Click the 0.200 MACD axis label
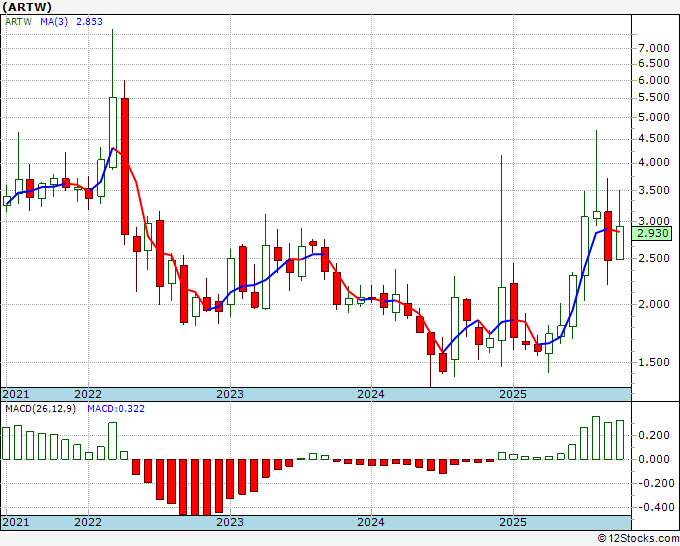 click(653, 435)
